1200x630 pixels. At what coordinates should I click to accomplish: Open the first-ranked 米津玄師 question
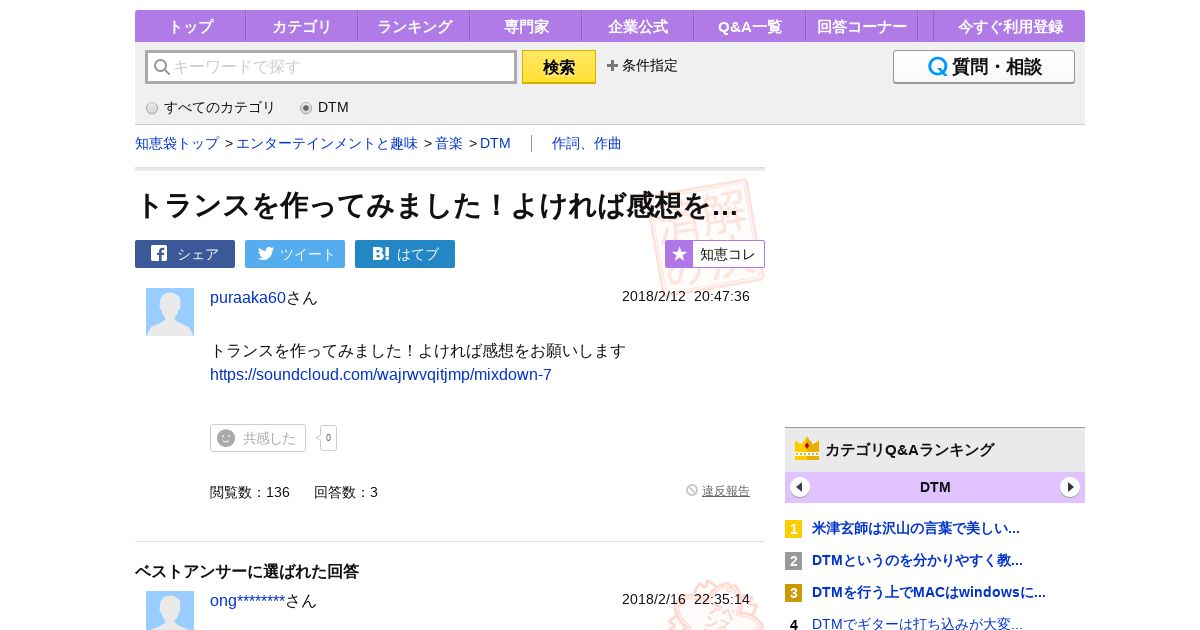pos(915,528)
